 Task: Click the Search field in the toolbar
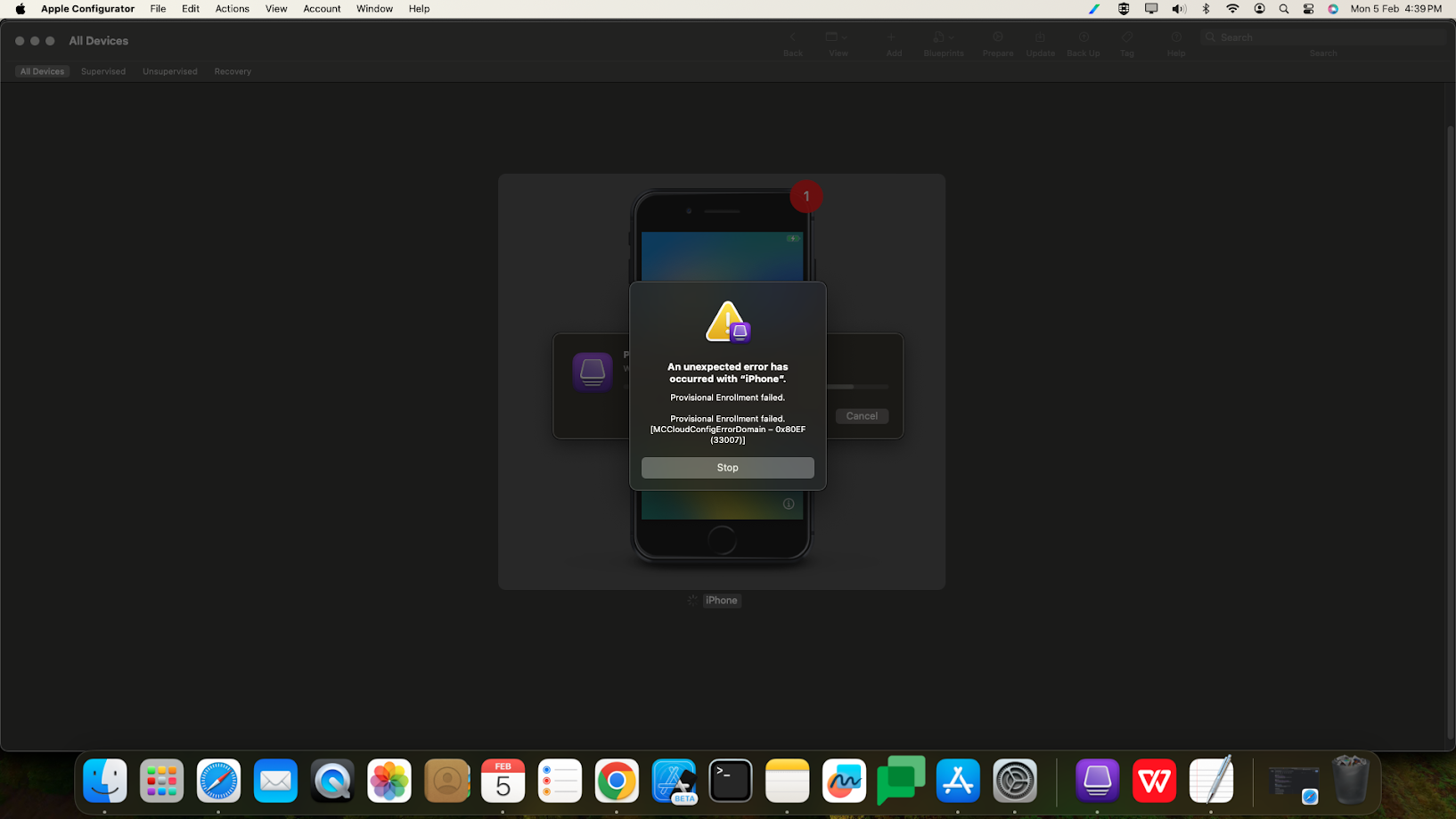point(1322,37)
